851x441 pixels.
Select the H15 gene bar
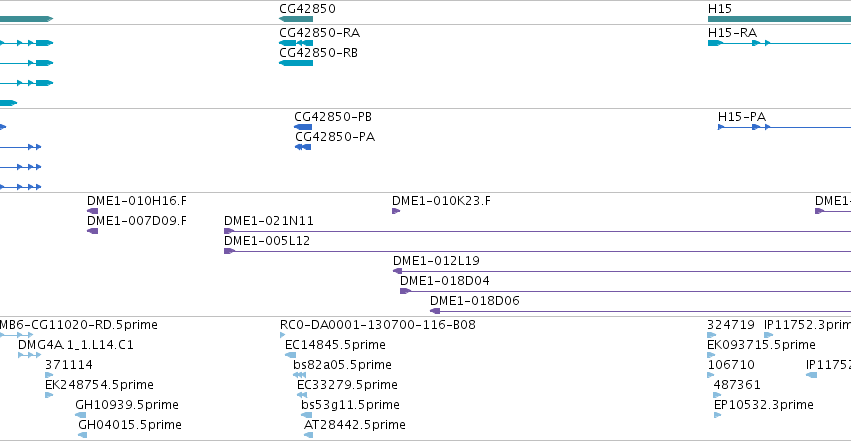[779, 19]
